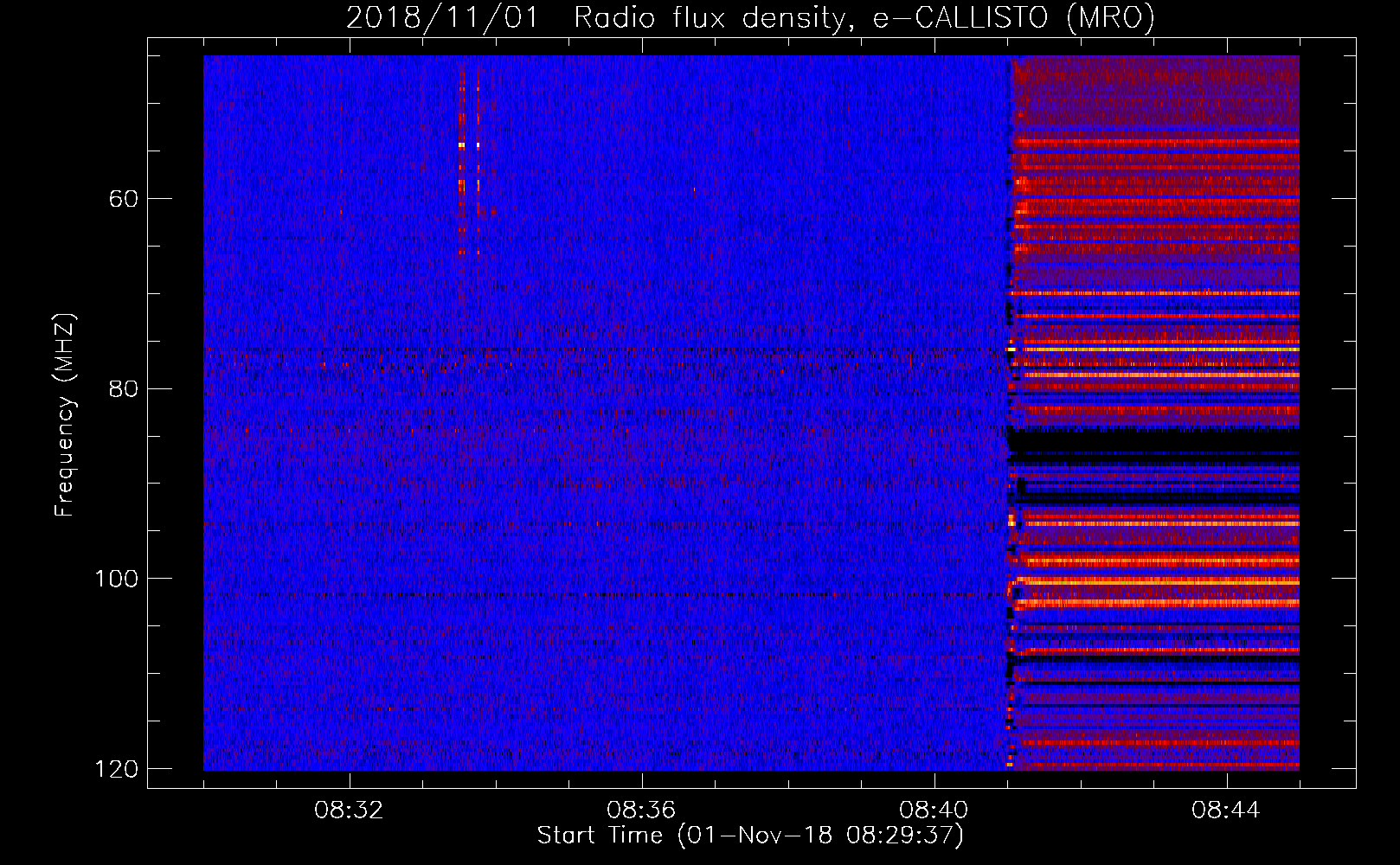Click the 120 frequency tick label
The image size is (1400, 865).
click(116, 769)
